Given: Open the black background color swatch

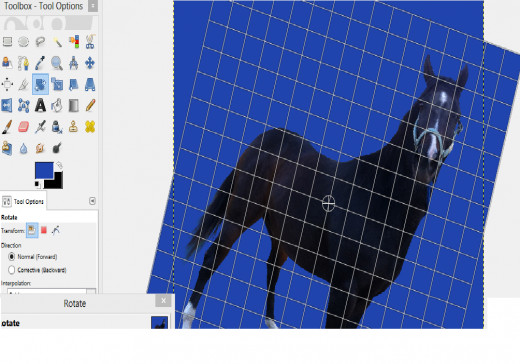Looking at the screenshot, I should [x=57, y=183].
